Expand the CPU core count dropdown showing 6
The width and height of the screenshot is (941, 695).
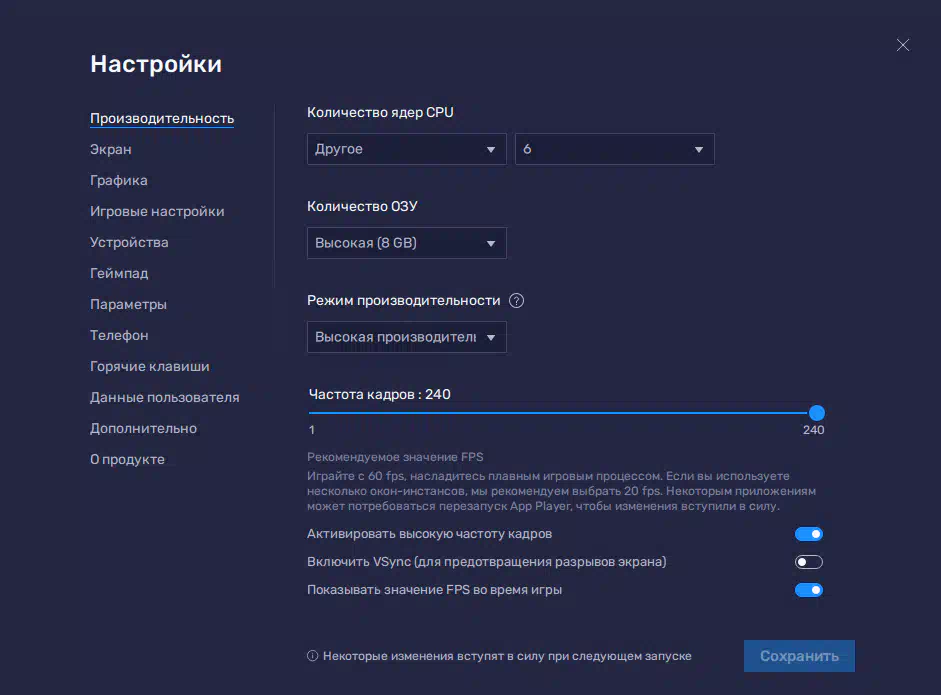point(614,149)
